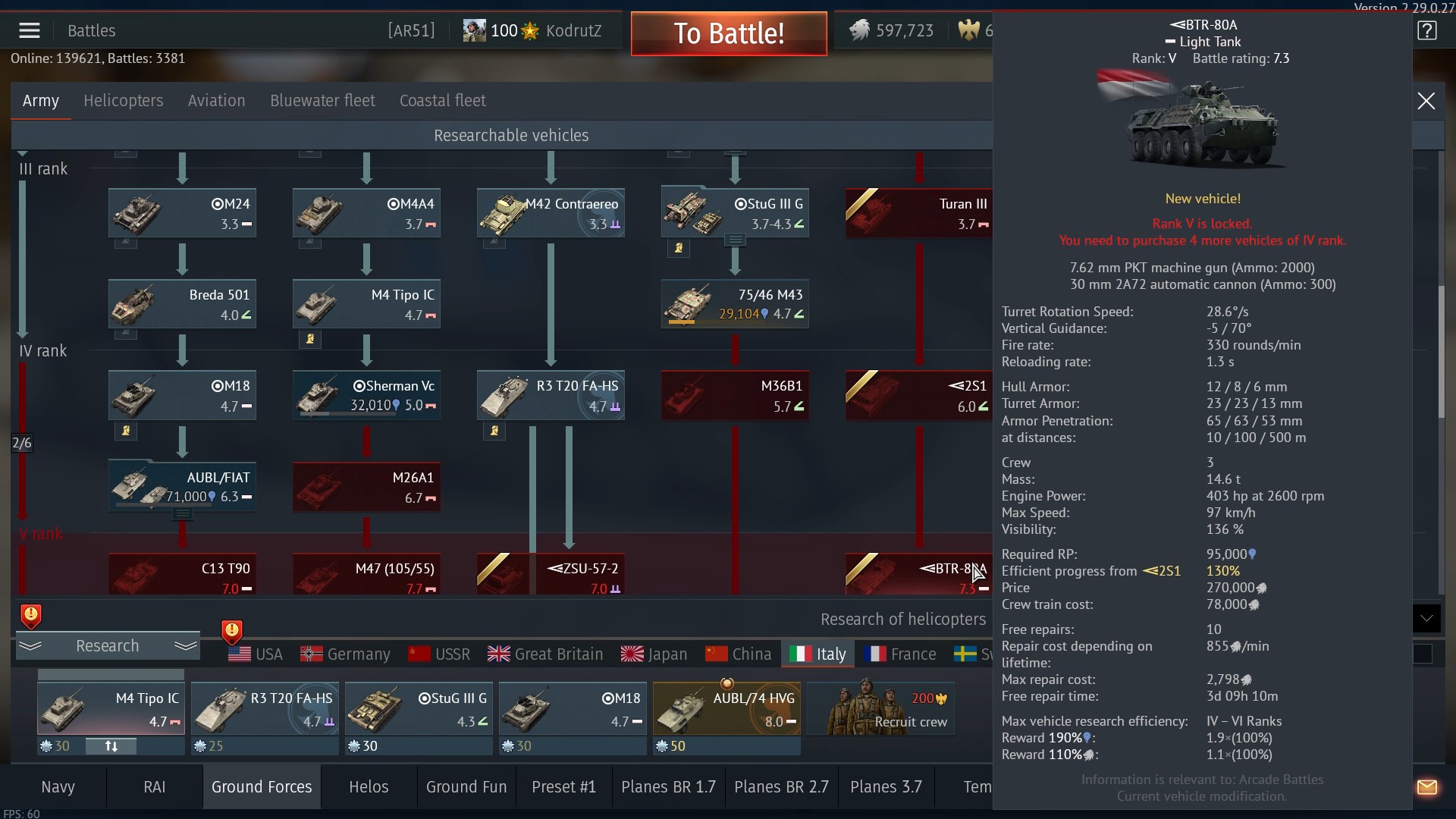Click Recruit crew slot
Screen dimensions: 1456x819
[880, 709]
